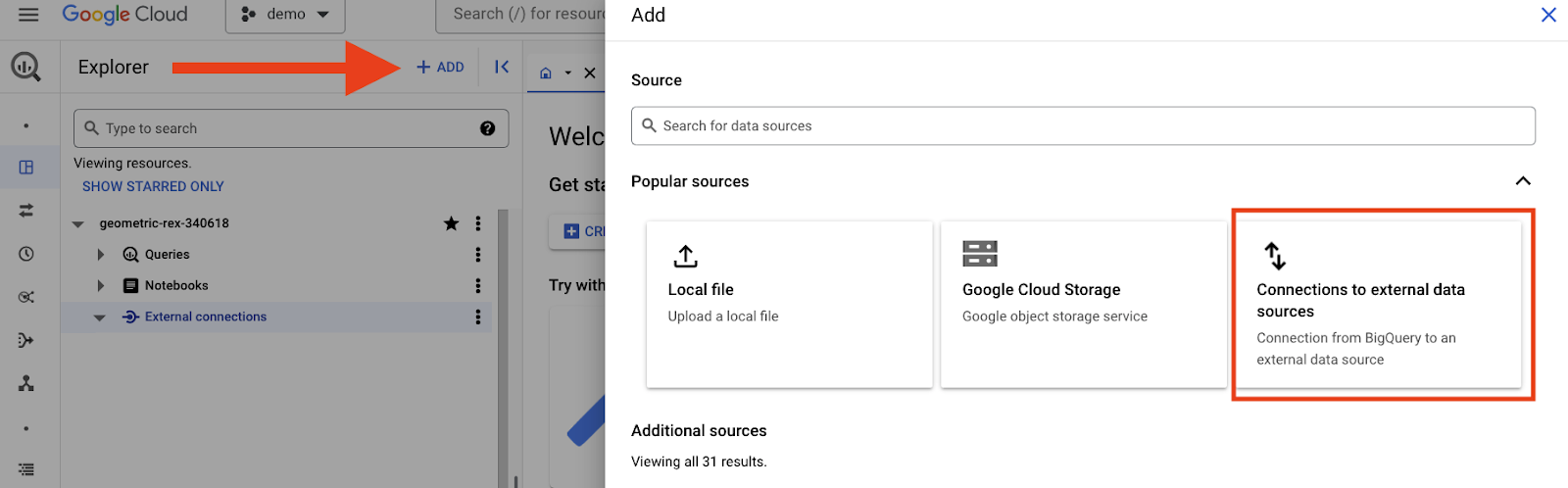
Task: Choose Connections to external data sources
Action: pos(1377,306)
